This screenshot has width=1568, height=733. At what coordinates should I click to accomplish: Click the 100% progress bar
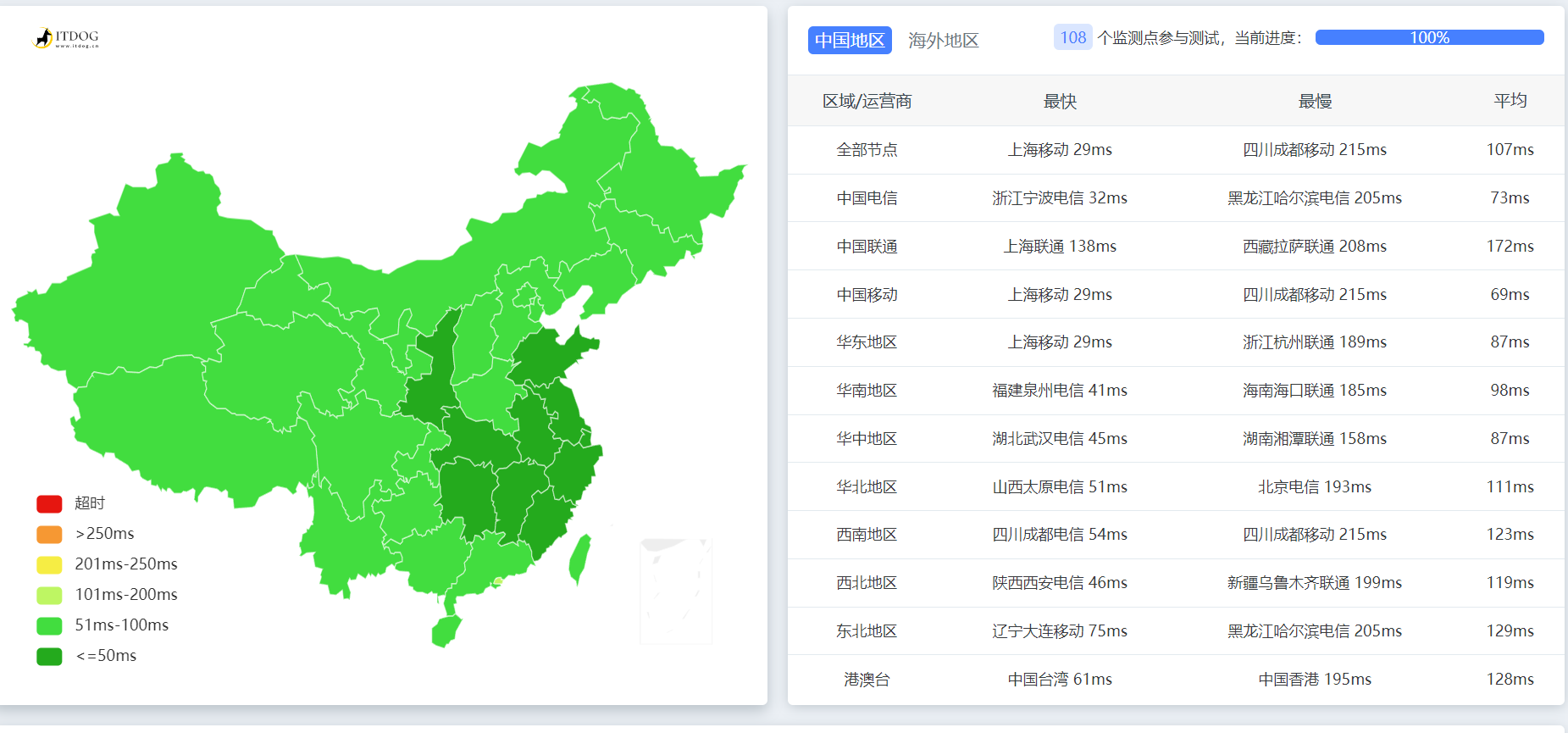(x=1428, y=38)
